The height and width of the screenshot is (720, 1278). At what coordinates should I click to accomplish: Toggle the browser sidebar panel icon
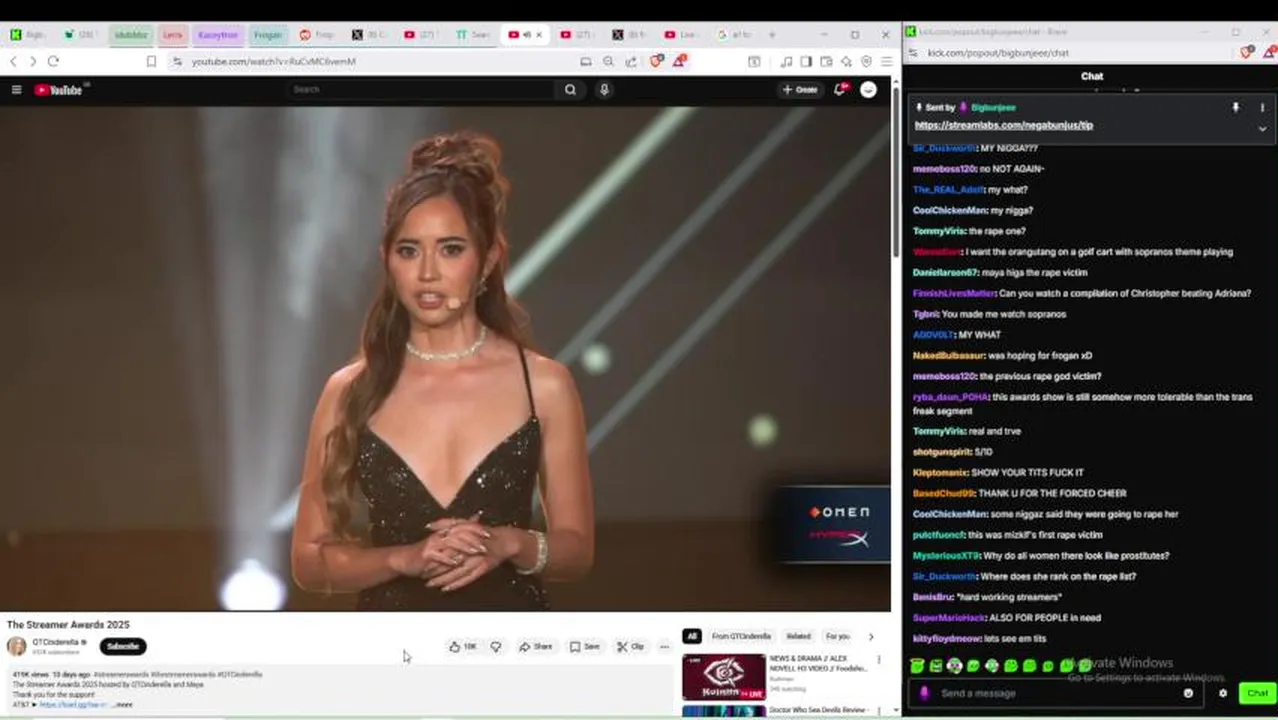pyautogui.click(x=806, y=61)
